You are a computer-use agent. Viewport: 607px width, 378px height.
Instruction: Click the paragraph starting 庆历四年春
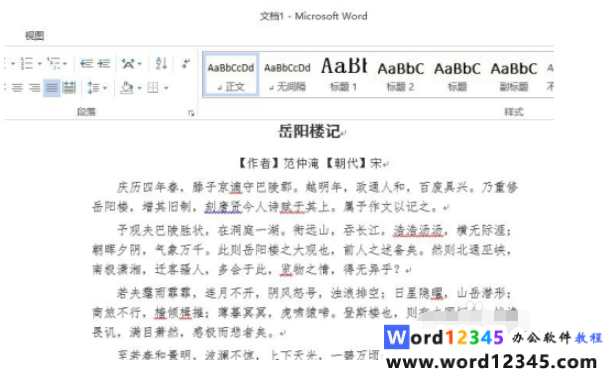305,197
